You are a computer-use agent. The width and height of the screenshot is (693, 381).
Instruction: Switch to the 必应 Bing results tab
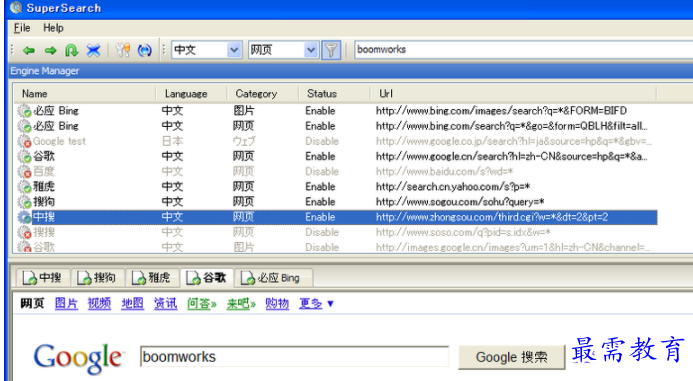pos(274,278)
